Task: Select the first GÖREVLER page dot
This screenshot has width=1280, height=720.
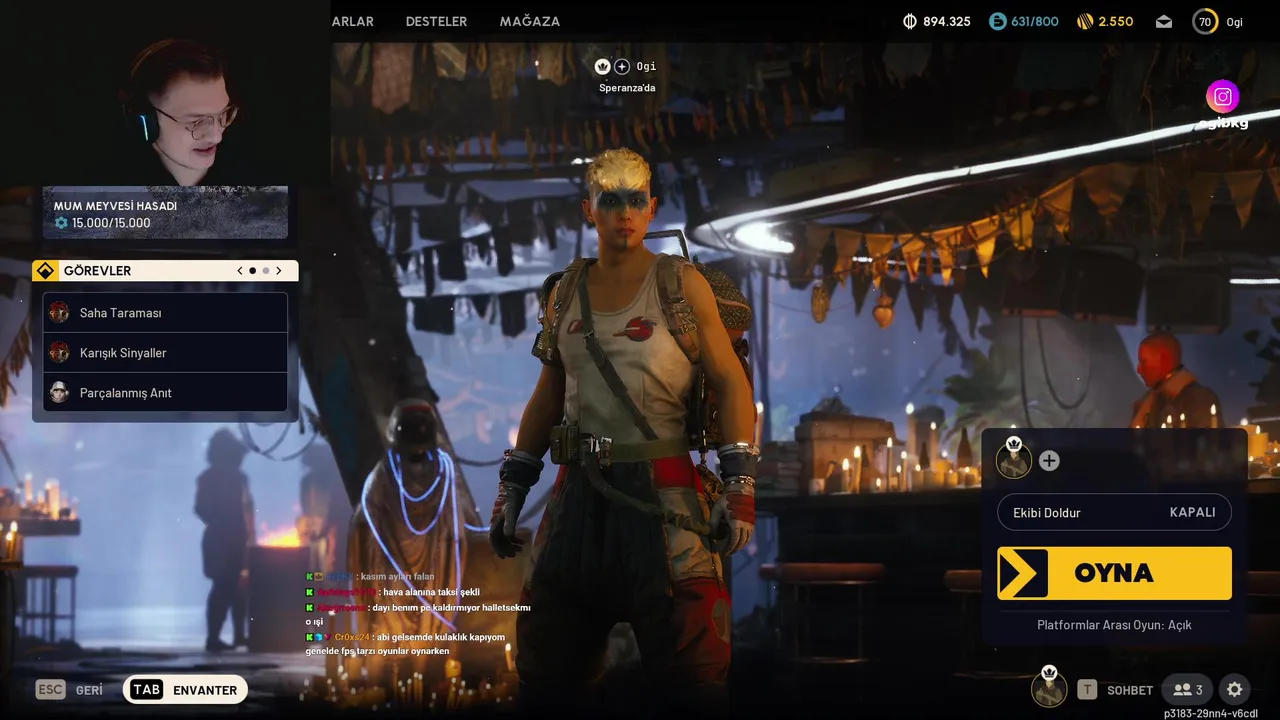Action: point(252,271)
